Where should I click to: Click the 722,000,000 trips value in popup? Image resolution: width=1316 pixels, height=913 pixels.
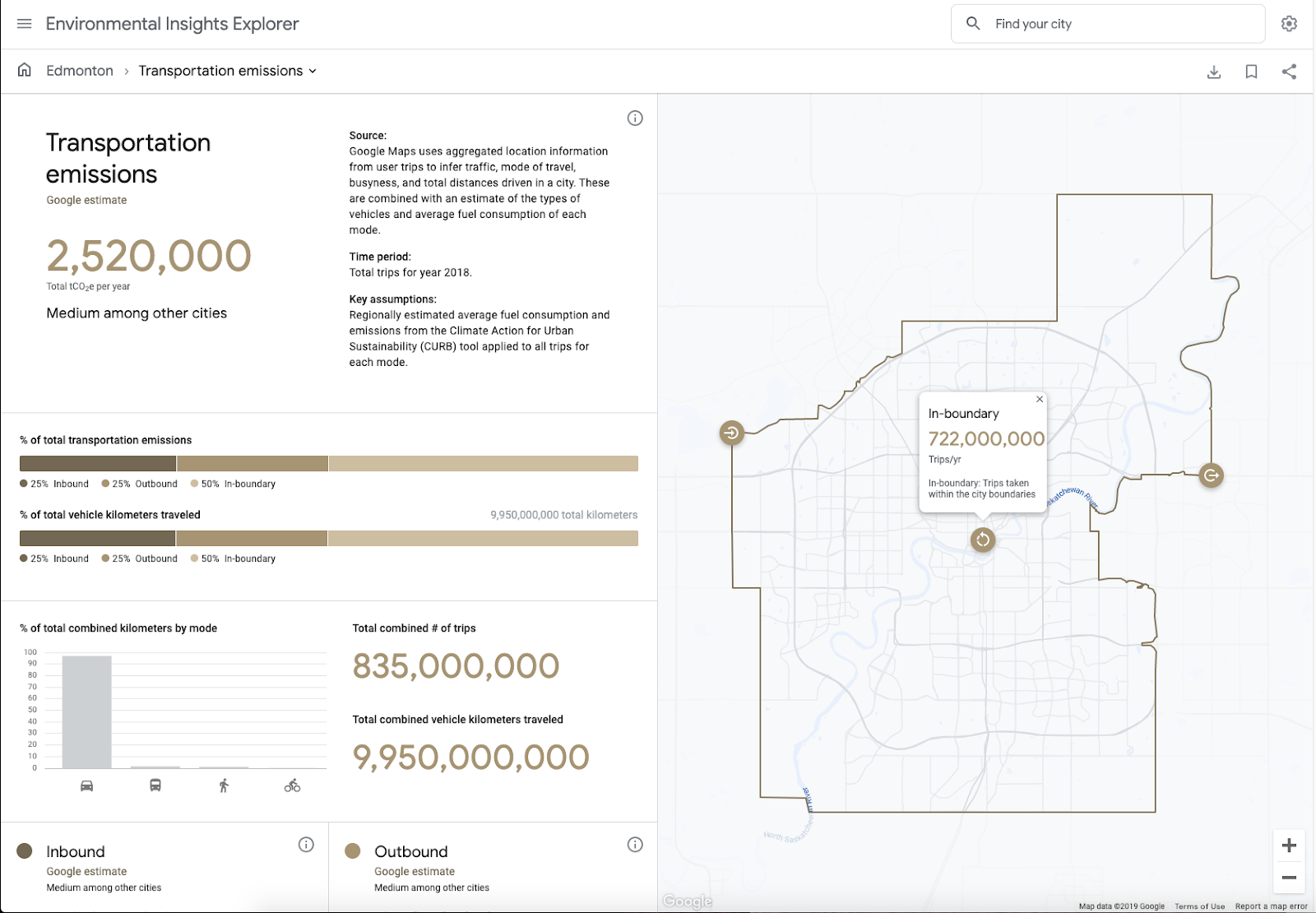click(986, 439)
